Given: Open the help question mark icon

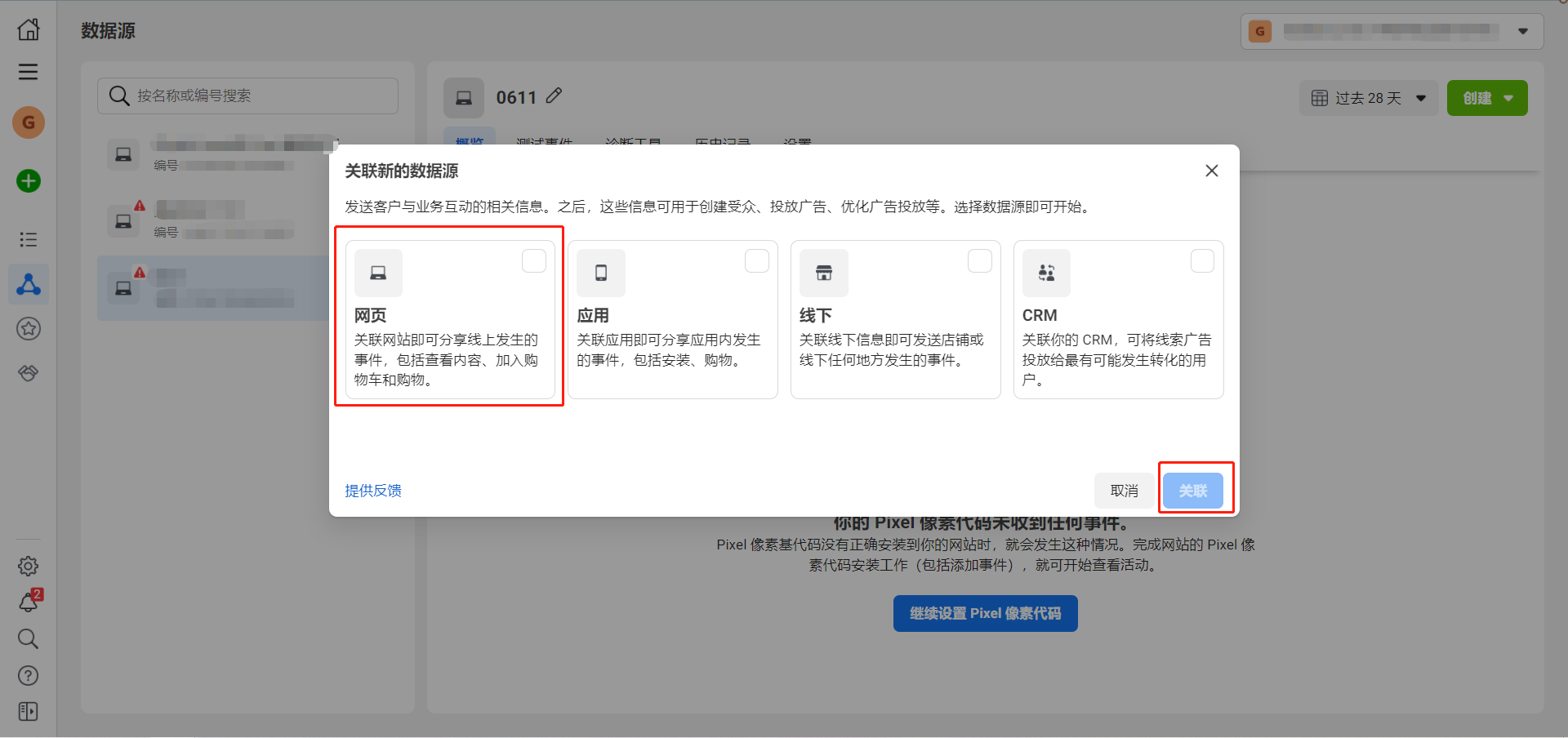Looking at the screenshot, I should [x=29, y=675].
